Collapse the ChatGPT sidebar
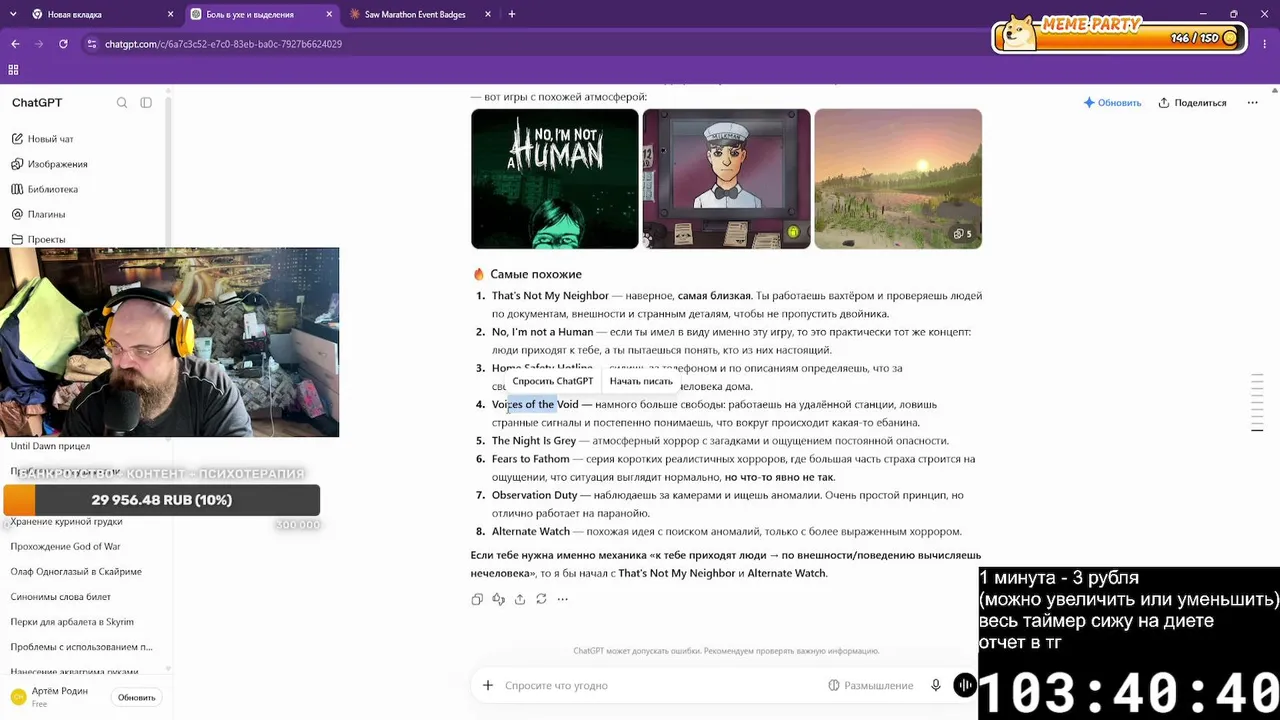 [x=146, y=103]
